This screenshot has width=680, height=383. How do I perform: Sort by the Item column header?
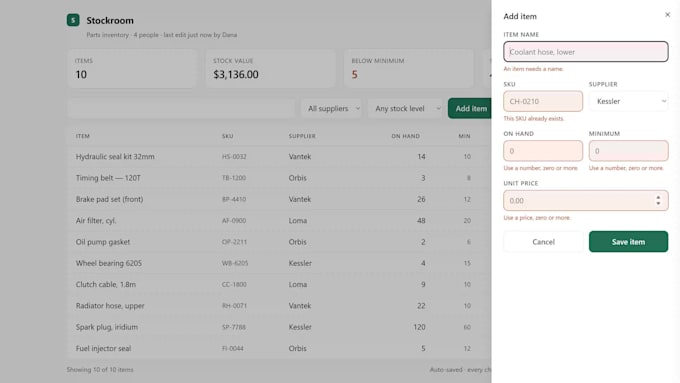[x=82, y=136]
